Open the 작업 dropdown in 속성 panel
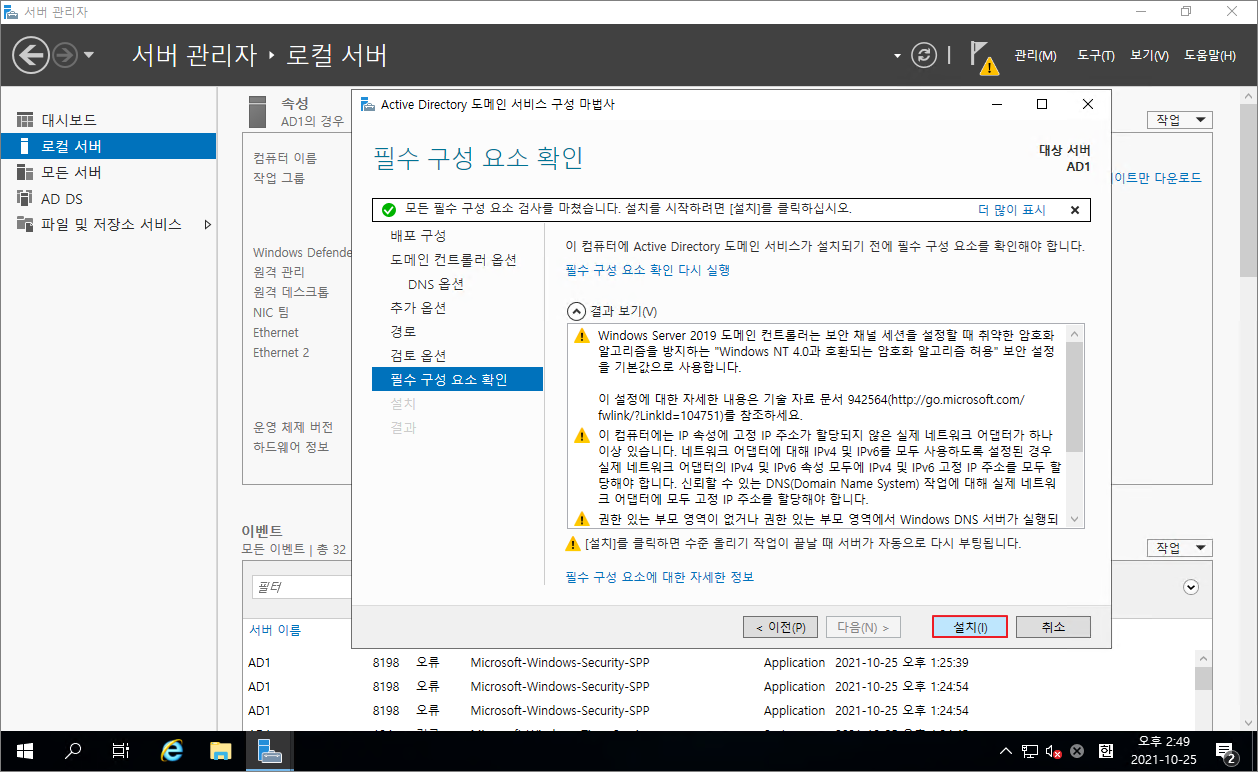Viewport: 1258px width, 772px height. pyautogui.click(x=1179, y=120)
